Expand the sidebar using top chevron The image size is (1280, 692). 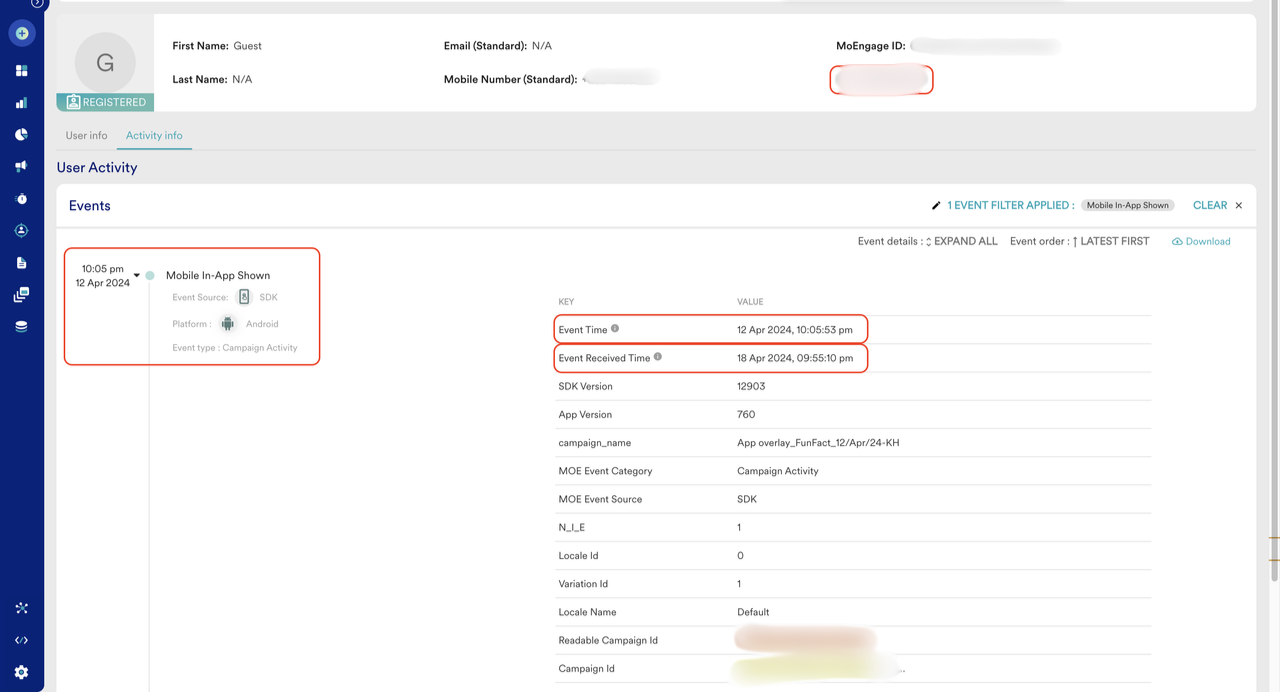[37, 3]
